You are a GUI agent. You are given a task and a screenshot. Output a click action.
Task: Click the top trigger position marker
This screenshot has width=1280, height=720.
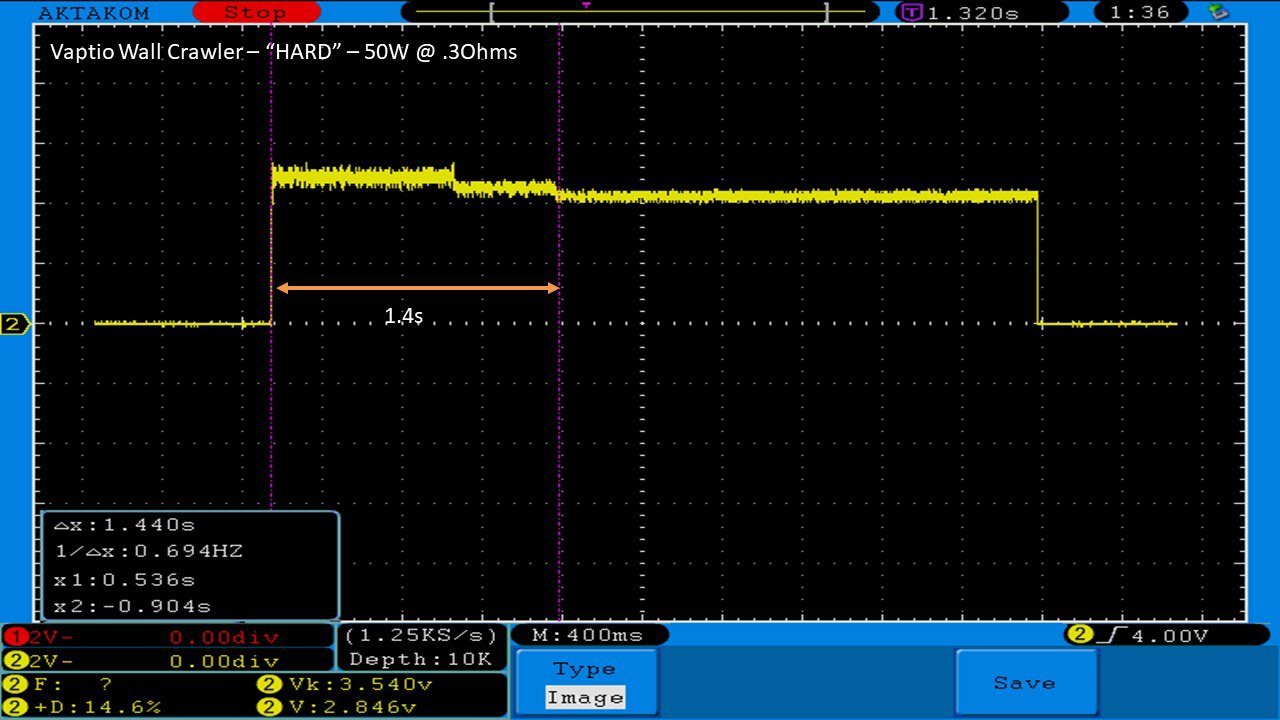(586, 6)
